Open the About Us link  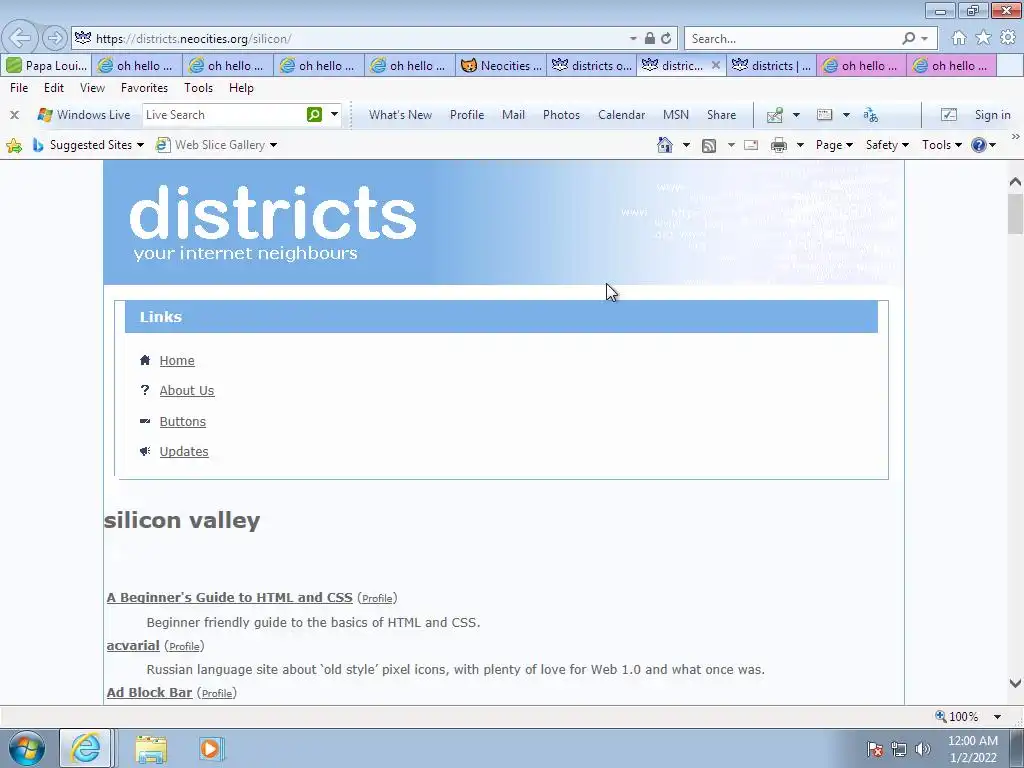click(187, 391)
